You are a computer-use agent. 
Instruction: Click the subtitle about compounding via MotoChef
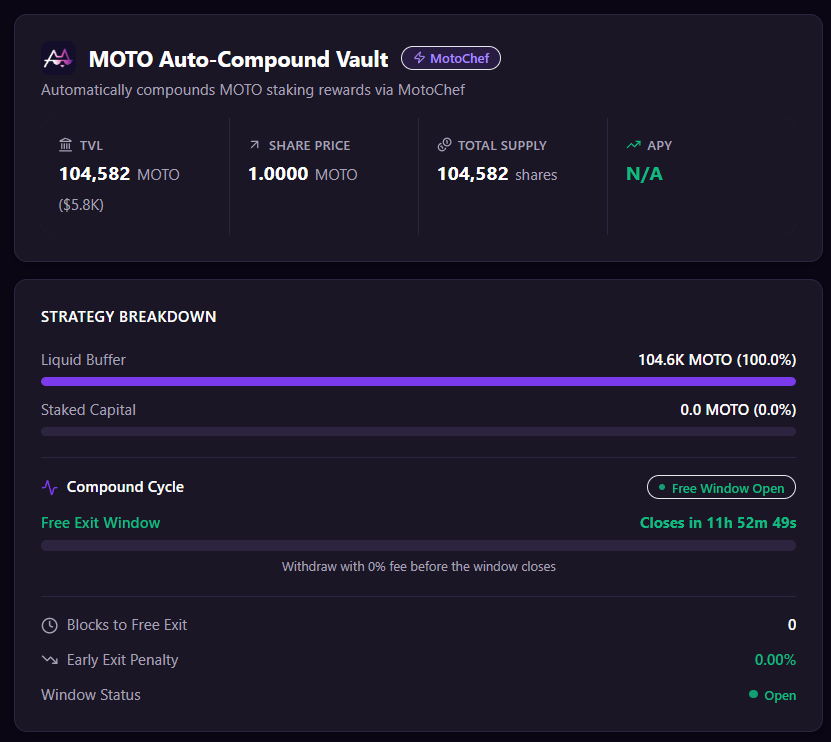pos(253,90)
